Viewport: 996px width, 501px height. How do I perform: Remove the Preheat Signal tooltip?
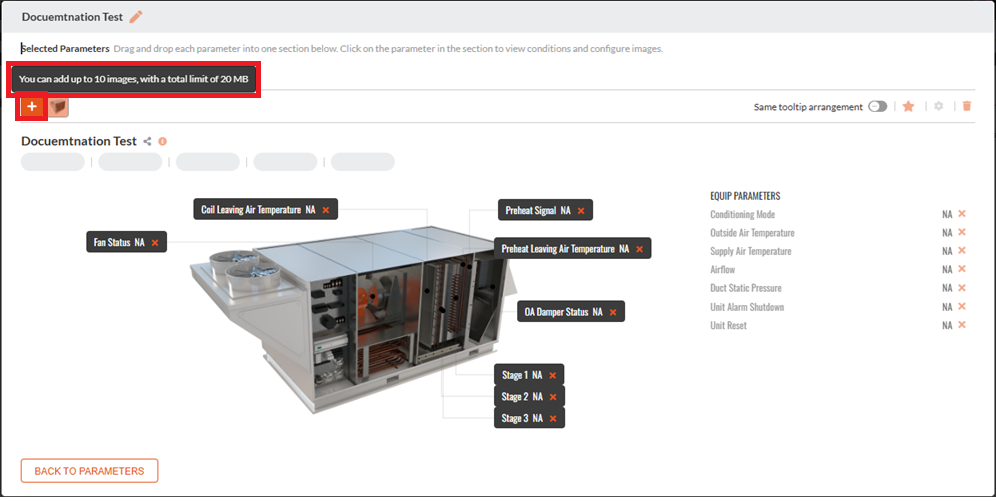tap(581, 210)
